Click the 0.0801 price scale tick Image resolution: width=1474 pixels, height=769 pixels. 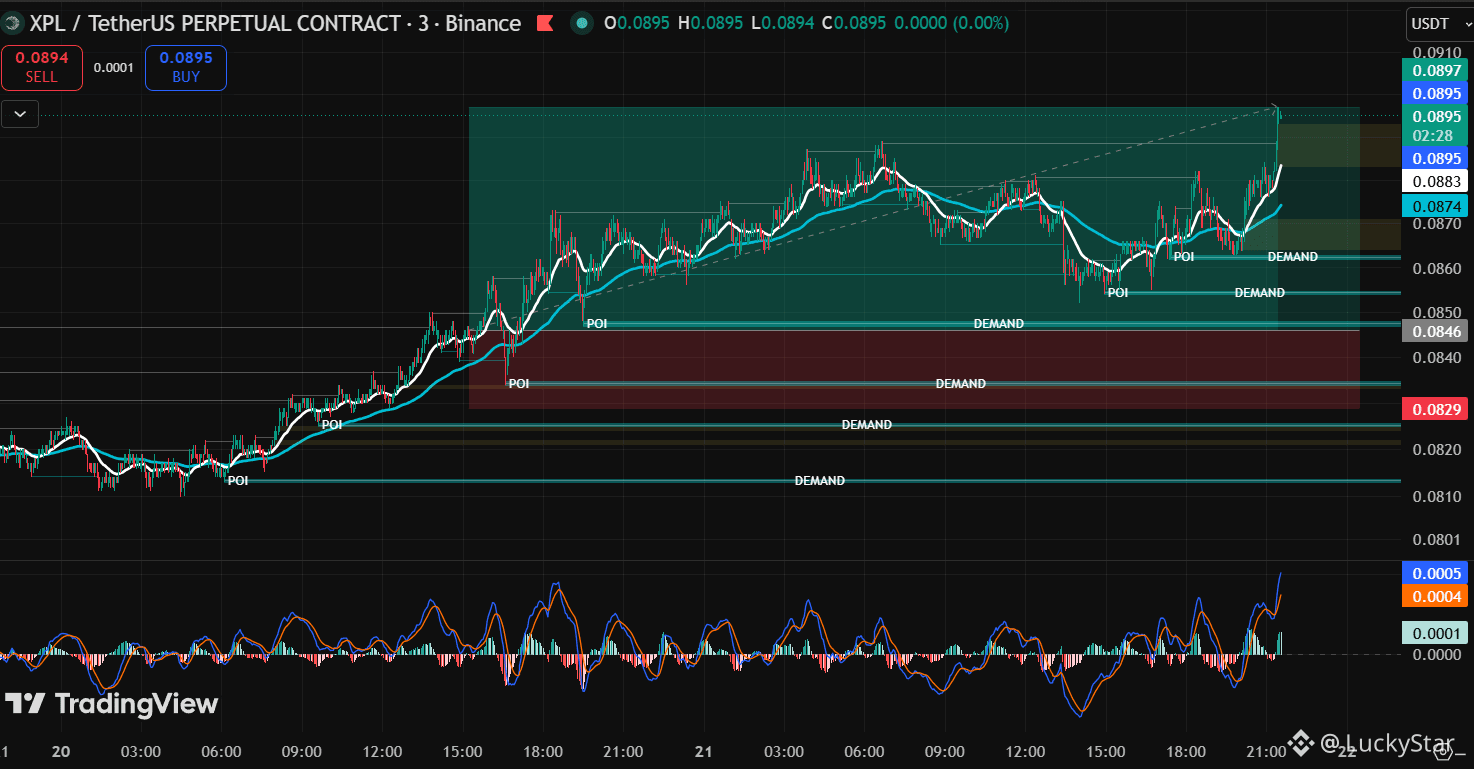1437,541
